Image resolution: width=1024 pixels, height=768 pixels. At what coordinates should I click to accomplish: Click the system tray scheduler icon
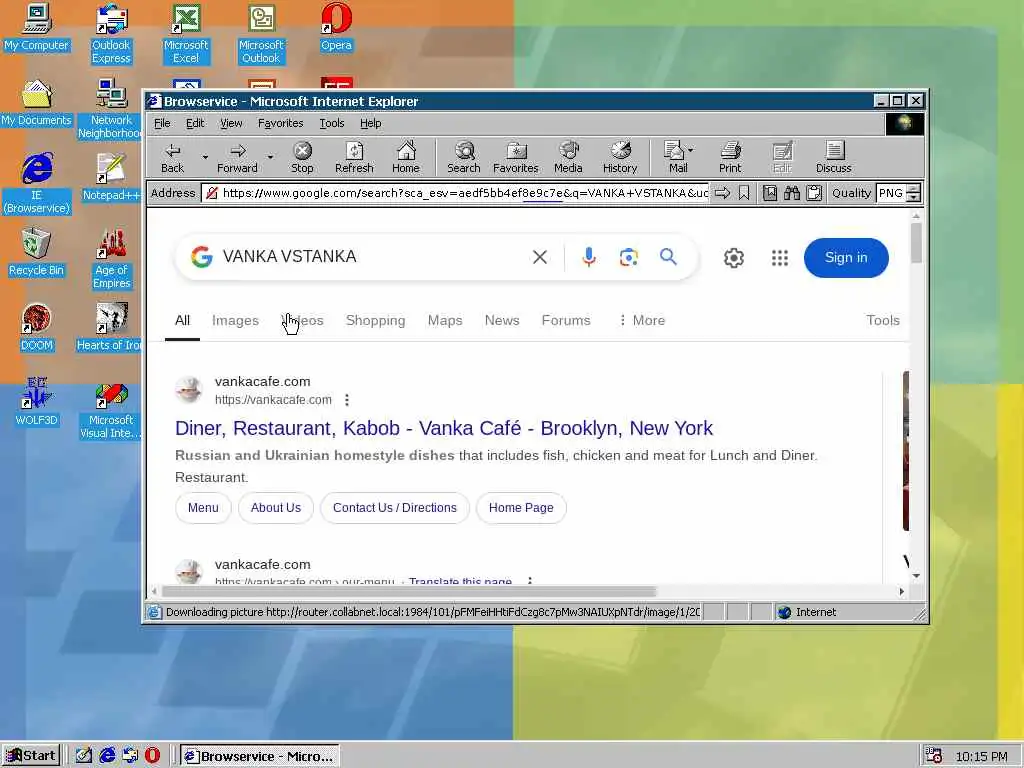934,756
